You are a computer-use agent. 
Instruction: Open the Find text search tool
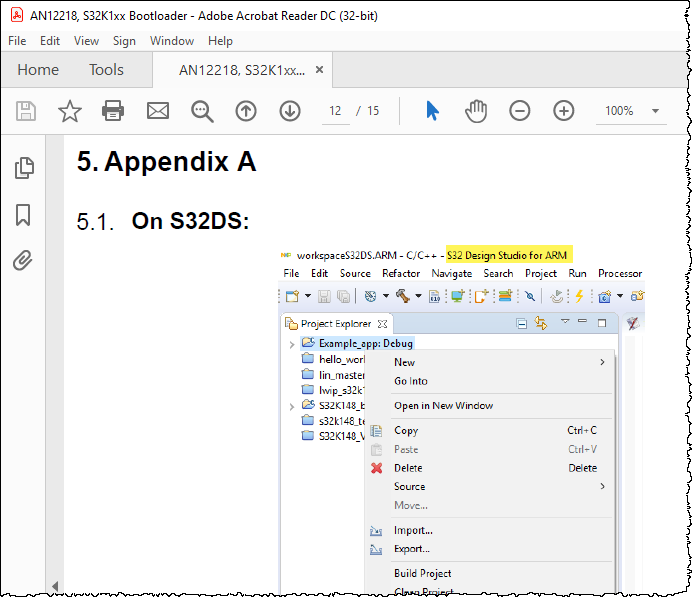[x=202, y=111]
